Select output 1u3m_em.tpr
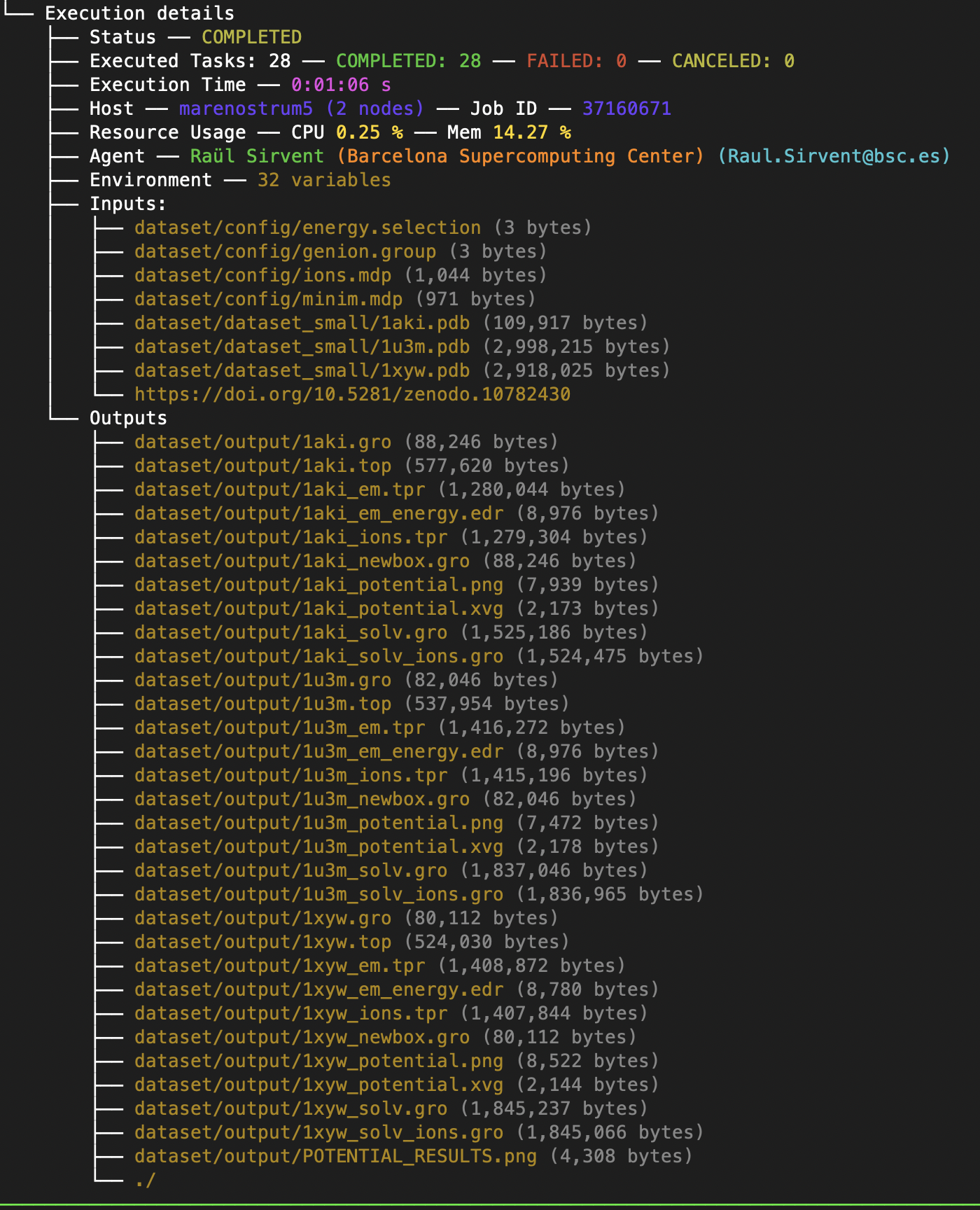This screenshot has height=1210, width=980. (279, 728)
